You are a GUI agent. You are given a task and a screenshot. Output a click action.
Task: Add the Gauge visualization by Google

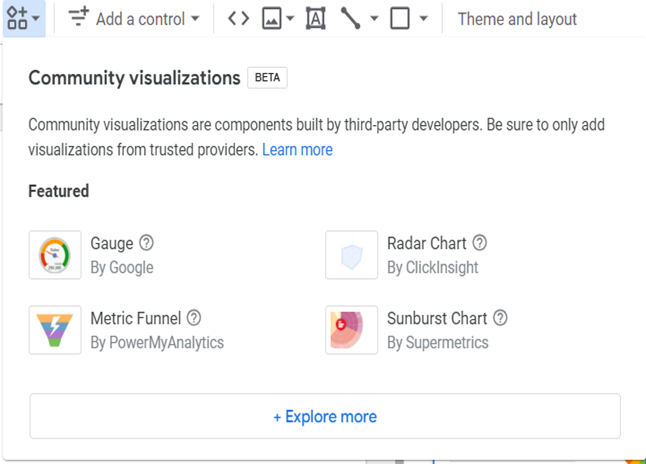click(56, 255)
